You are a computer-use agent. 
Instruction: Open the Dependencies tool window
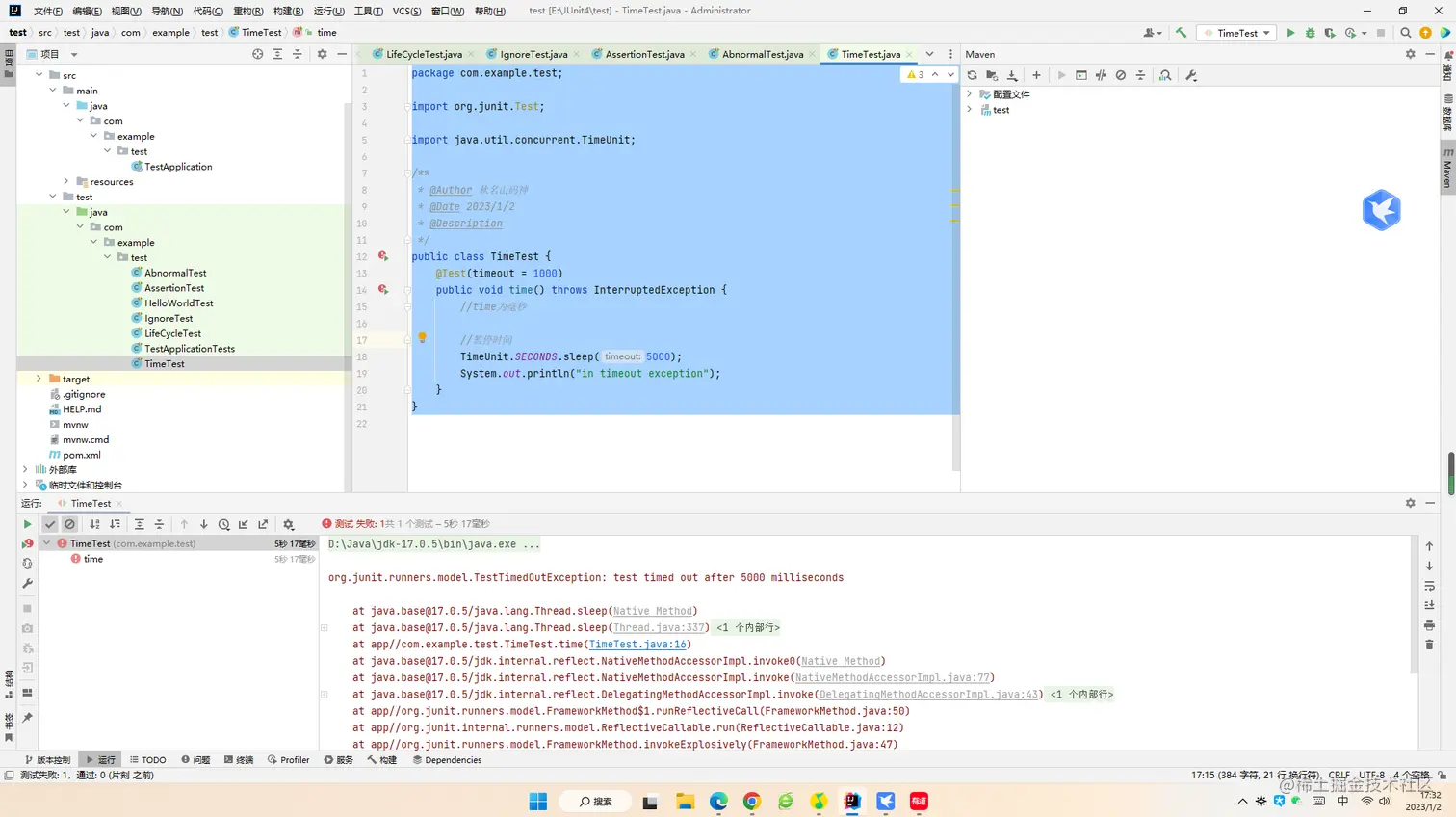coord(447,760)
